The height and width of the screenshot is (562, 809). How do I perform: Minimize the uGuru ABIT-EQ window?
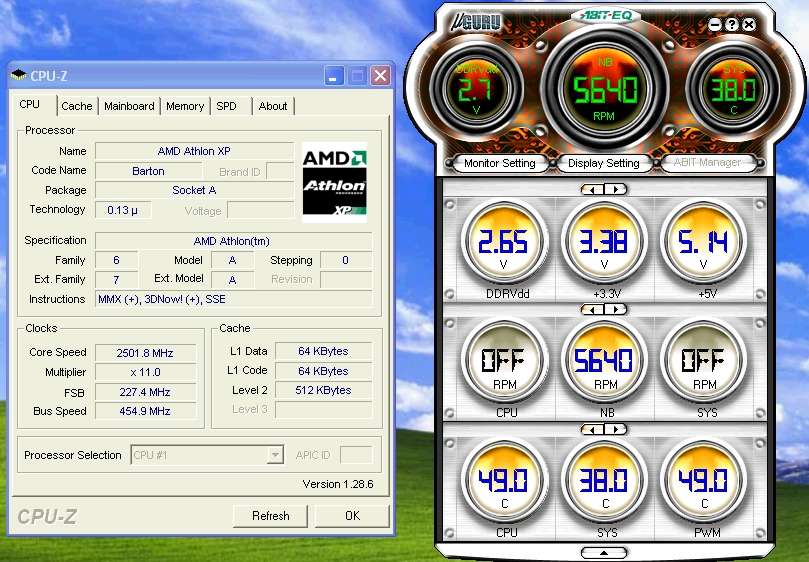point(715,24)
